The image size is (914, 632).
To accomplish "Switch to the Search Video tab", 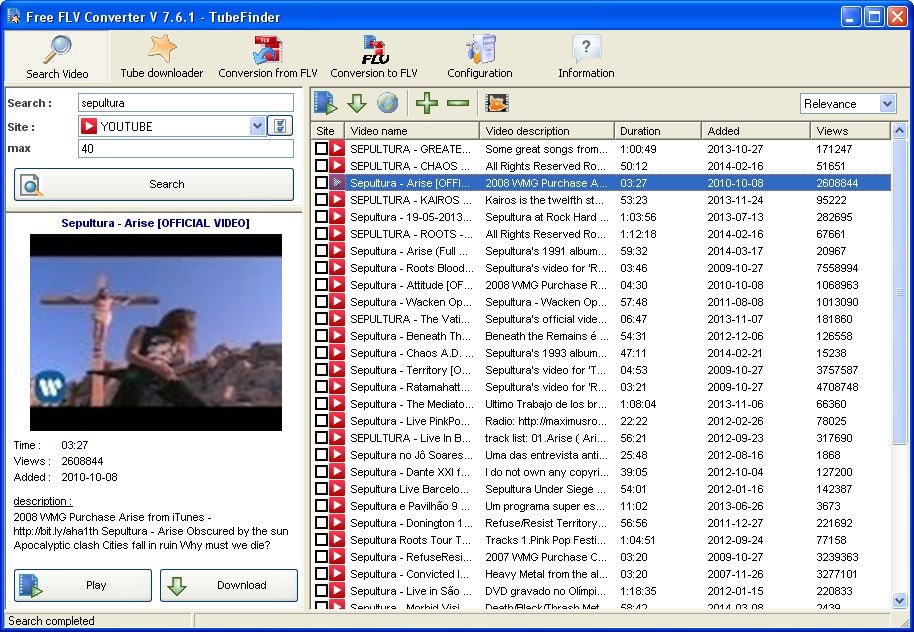I will (55, 56).
